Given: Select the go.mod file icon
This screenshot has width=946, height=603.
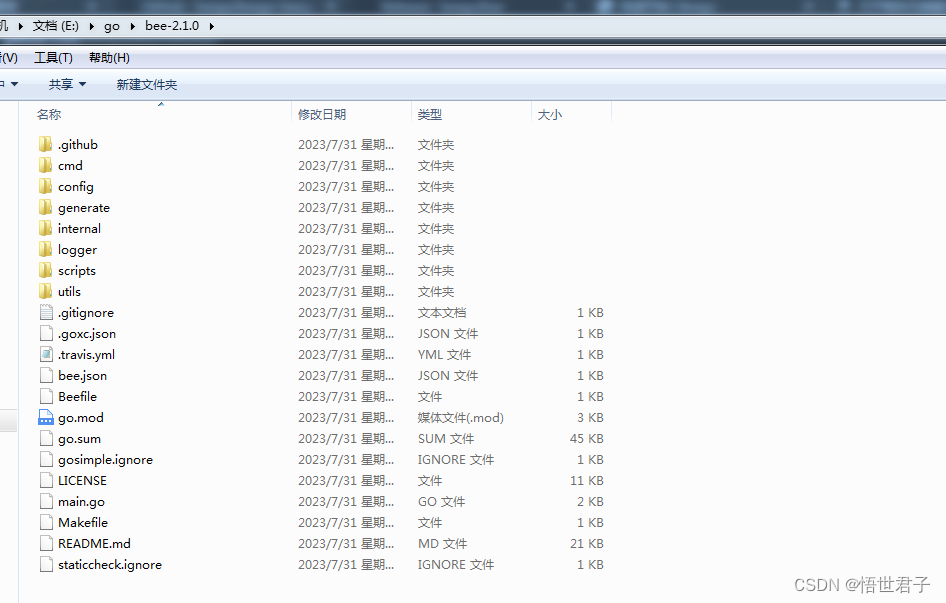Looking at the screenshot, I should coord(46,417).
